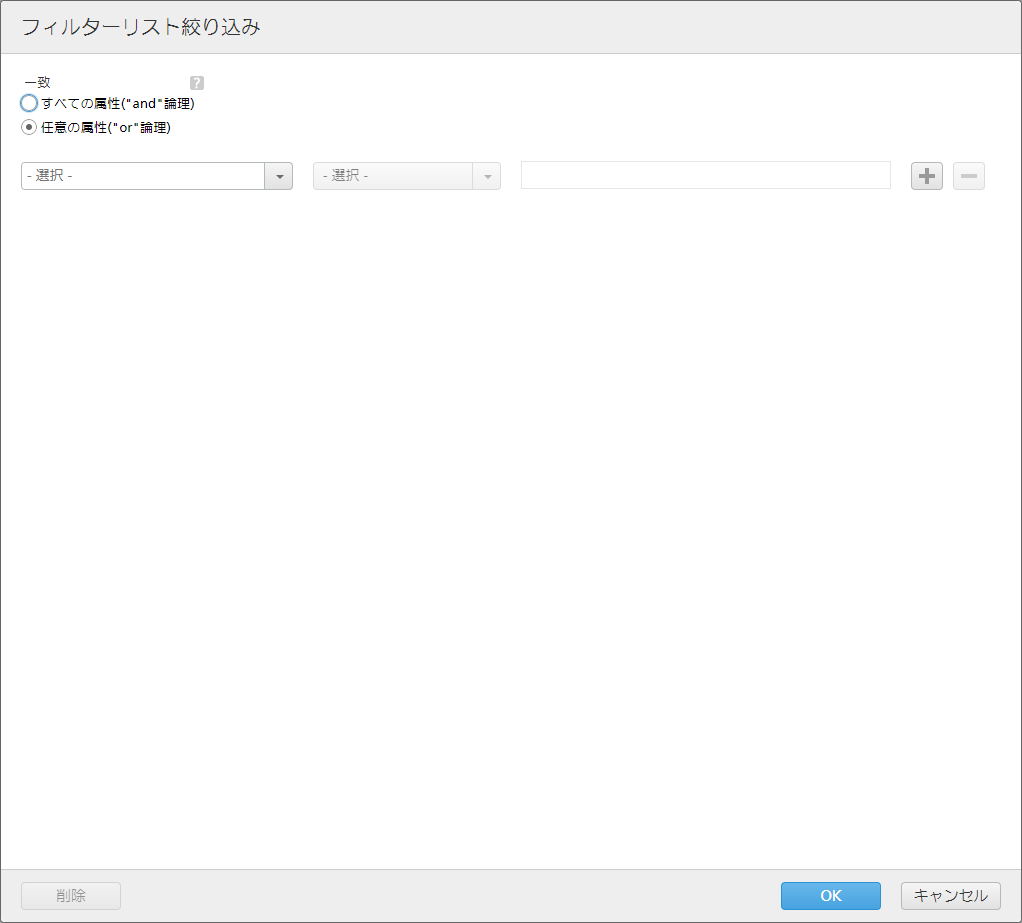Confirm the filter with OK button
The width and height of the screenshot is (1022, 923).
pyautogui.click(x=830, y=896)
